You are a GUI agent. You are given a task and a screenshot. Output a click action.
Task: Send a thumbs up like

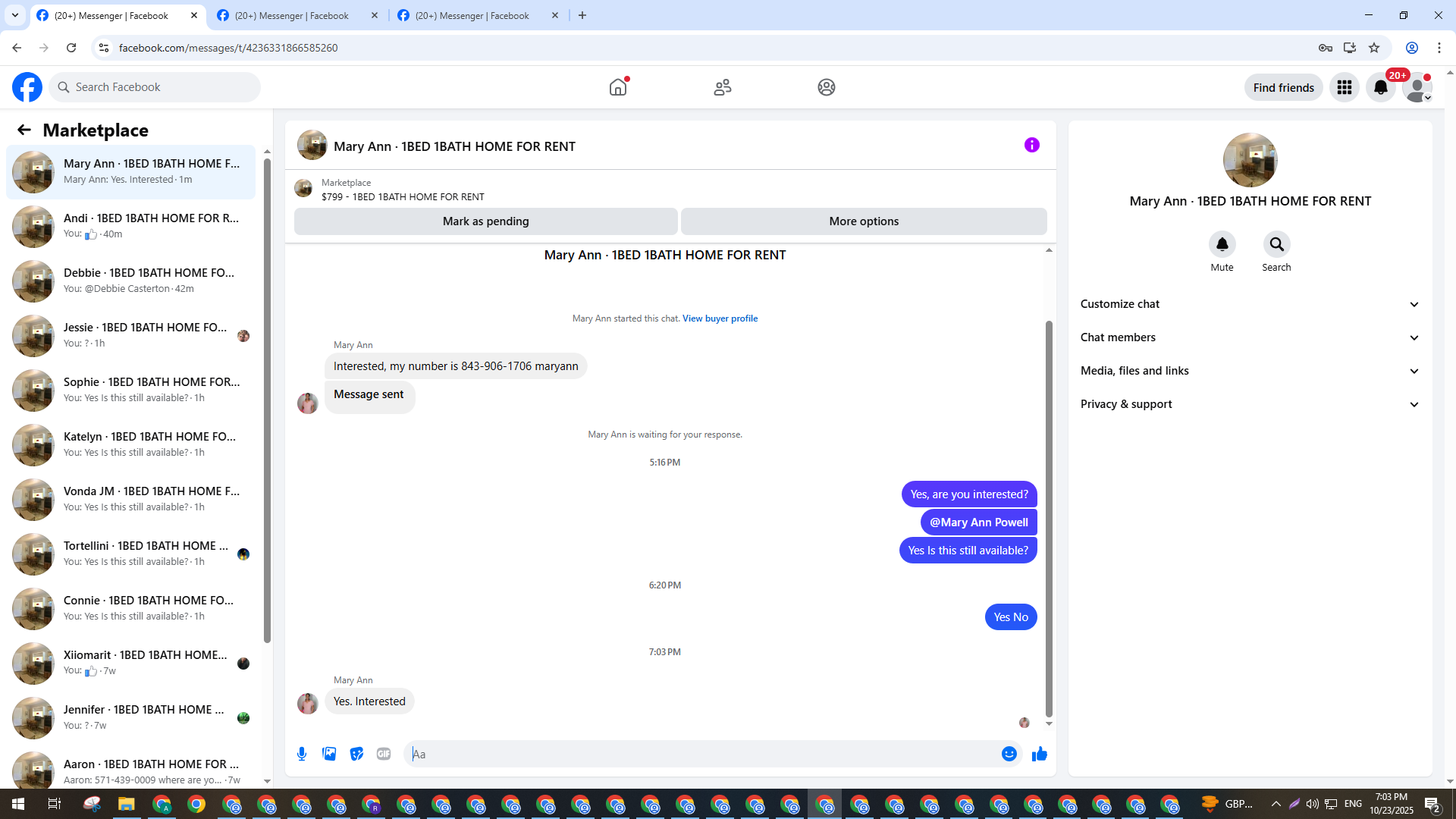[x=1040, y=754]
